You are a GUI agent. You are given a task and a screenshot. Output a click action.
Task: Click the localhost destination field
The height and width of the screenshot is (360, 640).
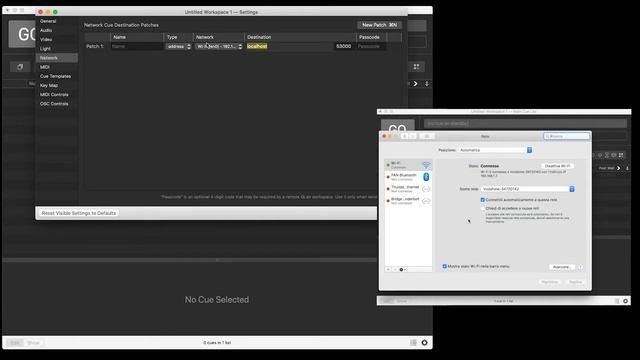[x=289, y=47]
